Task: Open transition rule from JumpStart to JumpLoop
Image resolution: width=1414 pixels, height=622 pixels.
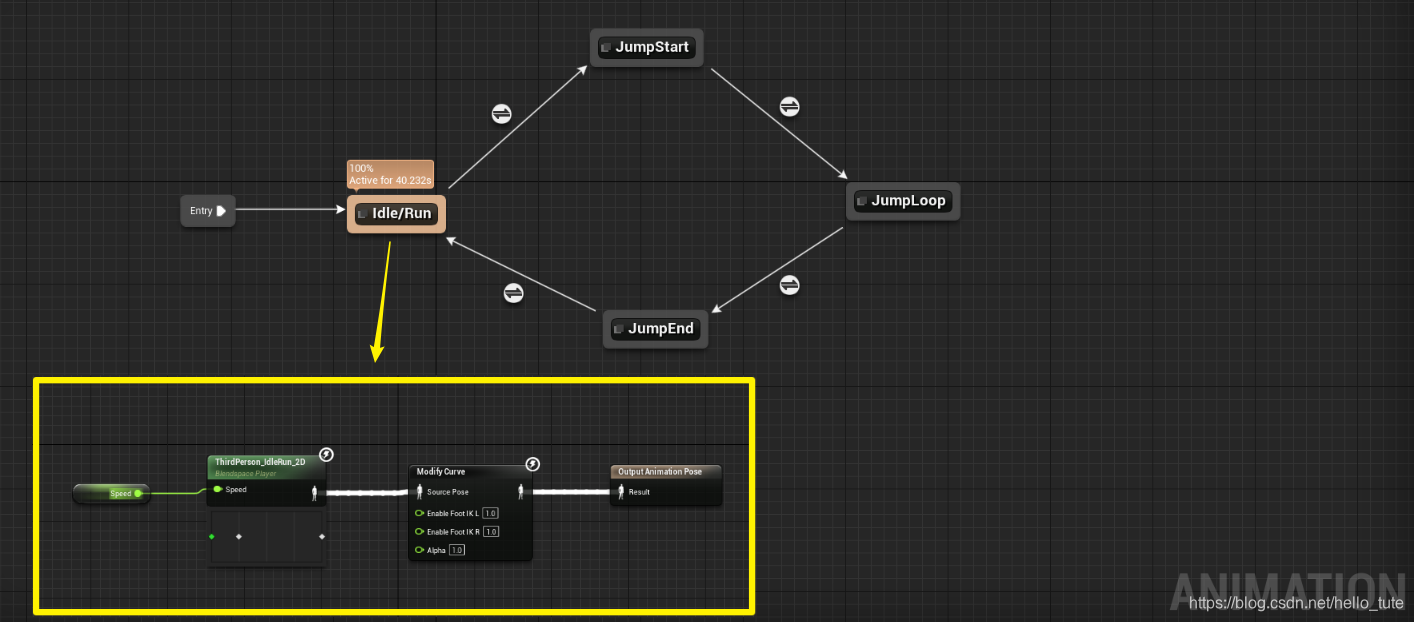Action: coord(789,106)
